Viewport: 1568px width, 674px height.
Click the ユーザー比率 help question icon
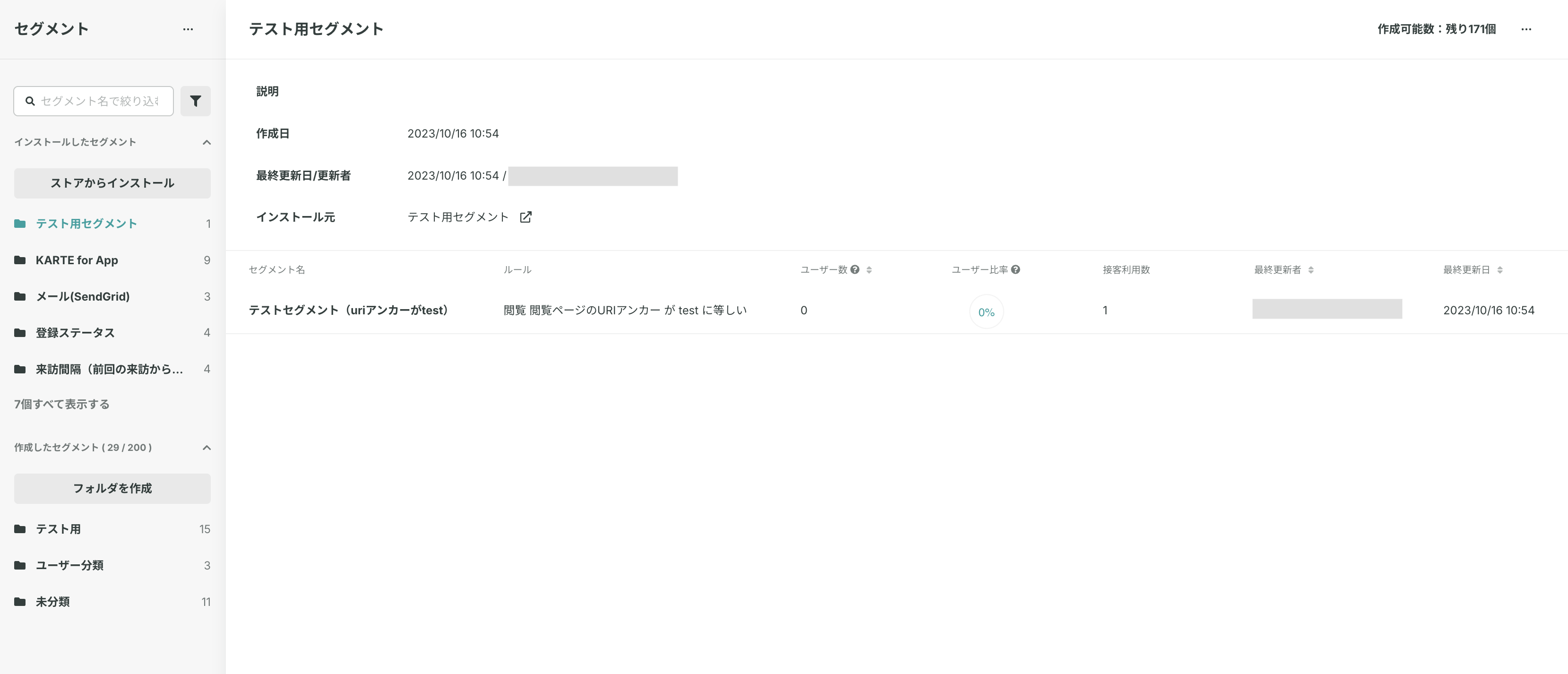pos(1015,270)
